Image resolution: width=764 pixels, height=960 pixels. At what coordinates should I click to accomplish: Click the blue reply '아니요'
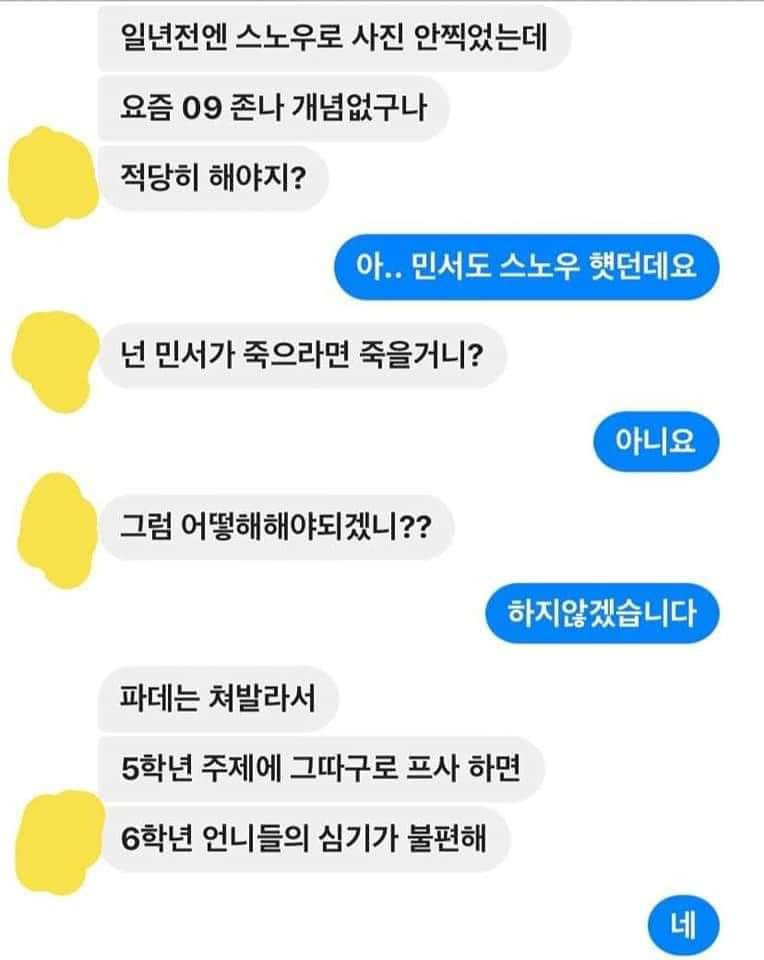[656, 441]
